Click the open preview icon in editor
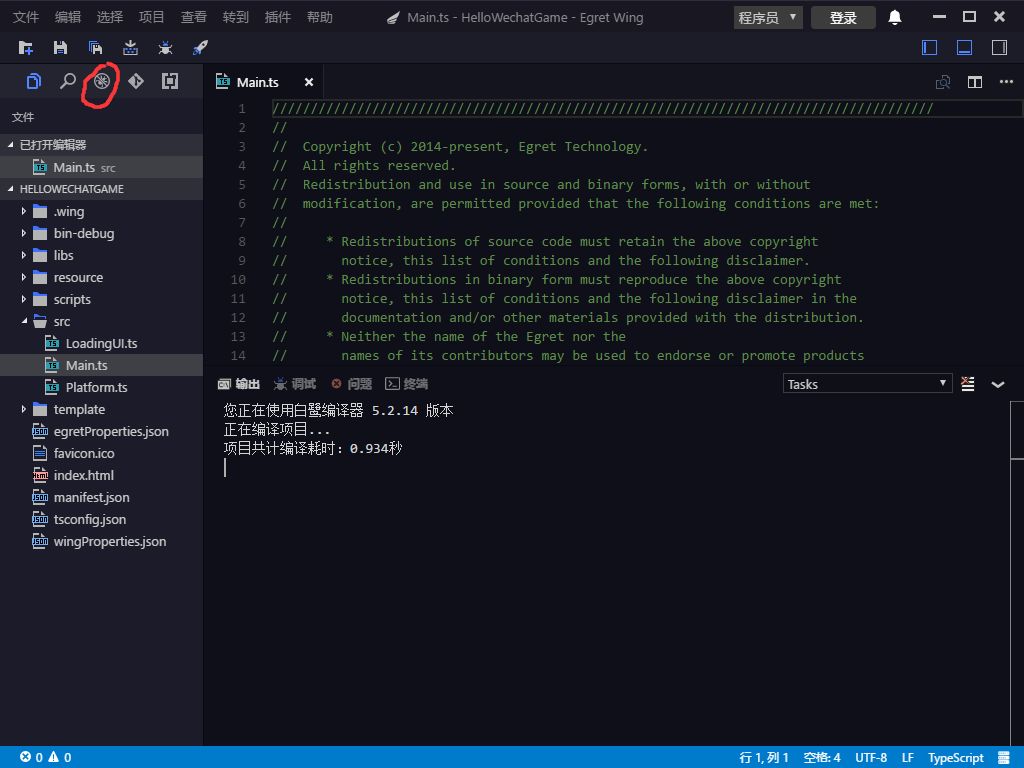This screenshot has width=1024, height=768. (943, 82)
